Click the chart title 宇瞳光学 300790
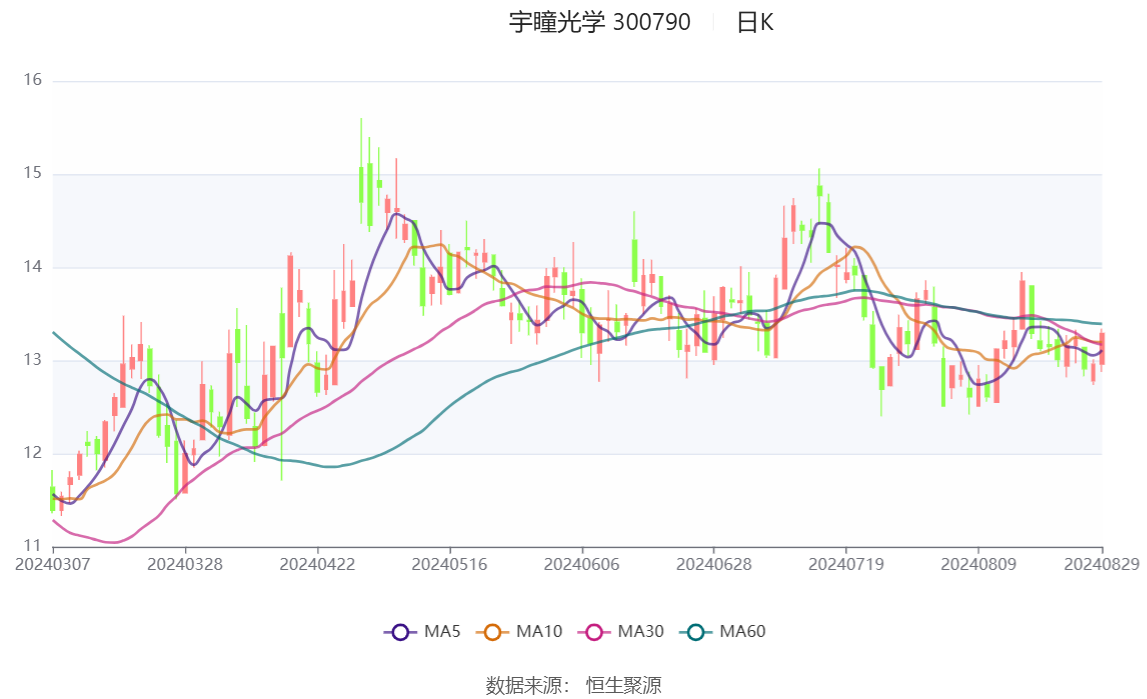 (x=600, y=22)
